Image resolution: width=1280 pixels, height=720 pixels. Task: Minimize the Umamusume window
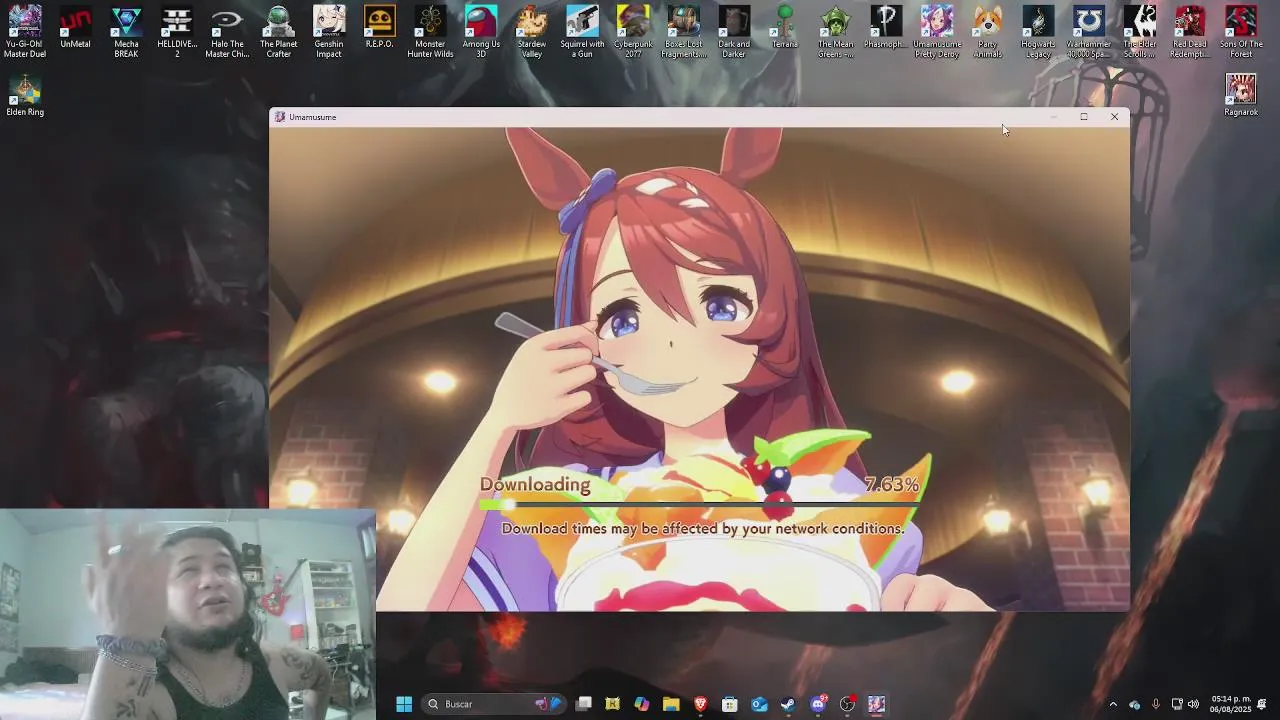point(1053,117)
